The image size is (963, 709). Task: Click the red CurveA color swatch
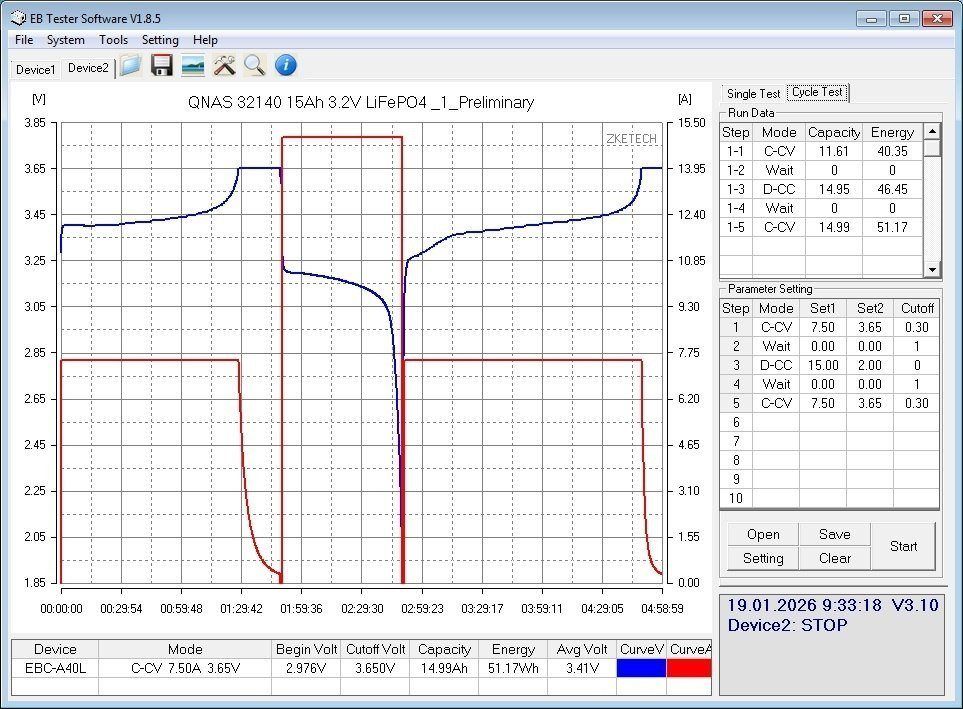coord(689,668)
